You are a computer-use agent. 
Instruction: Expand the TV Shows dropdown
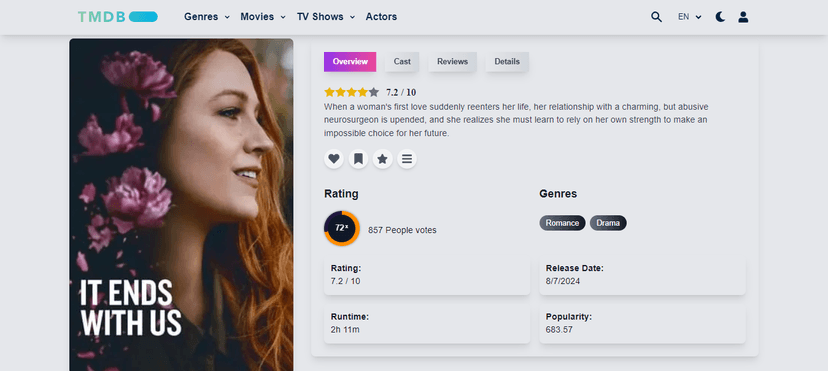326,17
